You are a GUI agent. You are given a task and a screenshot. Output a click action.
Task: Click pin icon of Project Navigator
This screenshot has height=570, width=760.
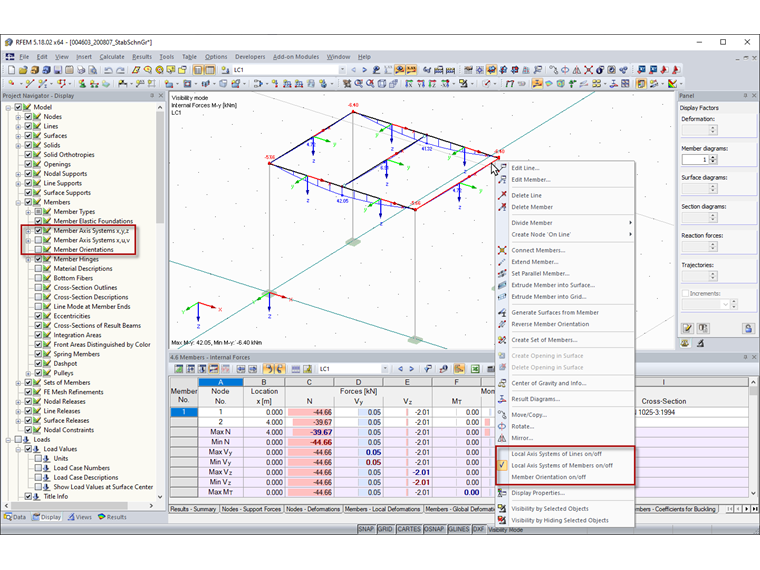(152, 95)
